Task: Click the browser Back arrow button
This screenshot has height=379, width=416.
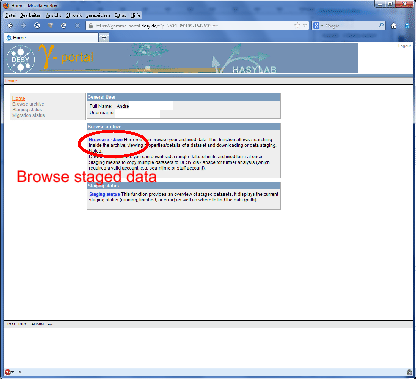Action: point(10,25)
